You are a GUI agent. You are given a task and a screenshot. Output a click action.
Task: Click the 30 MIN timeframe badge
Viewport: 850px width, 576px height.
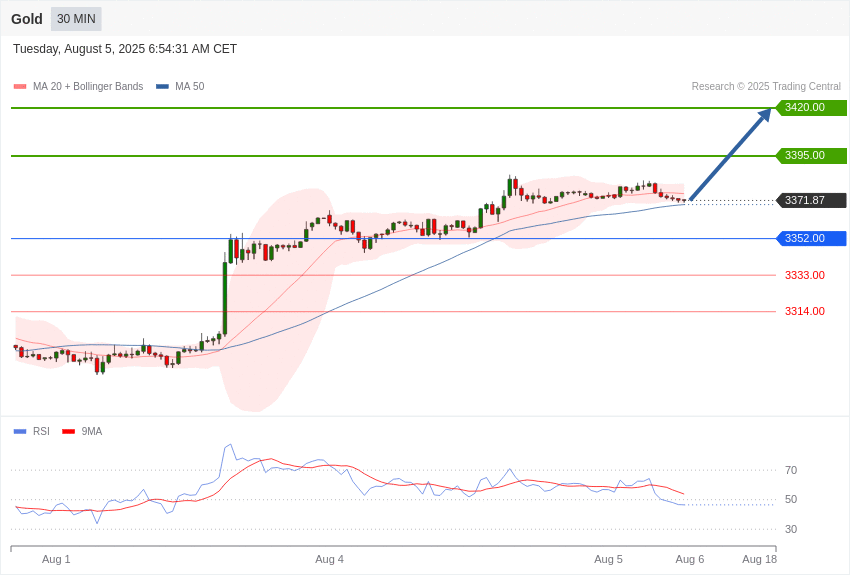click(x=76, y=19)
